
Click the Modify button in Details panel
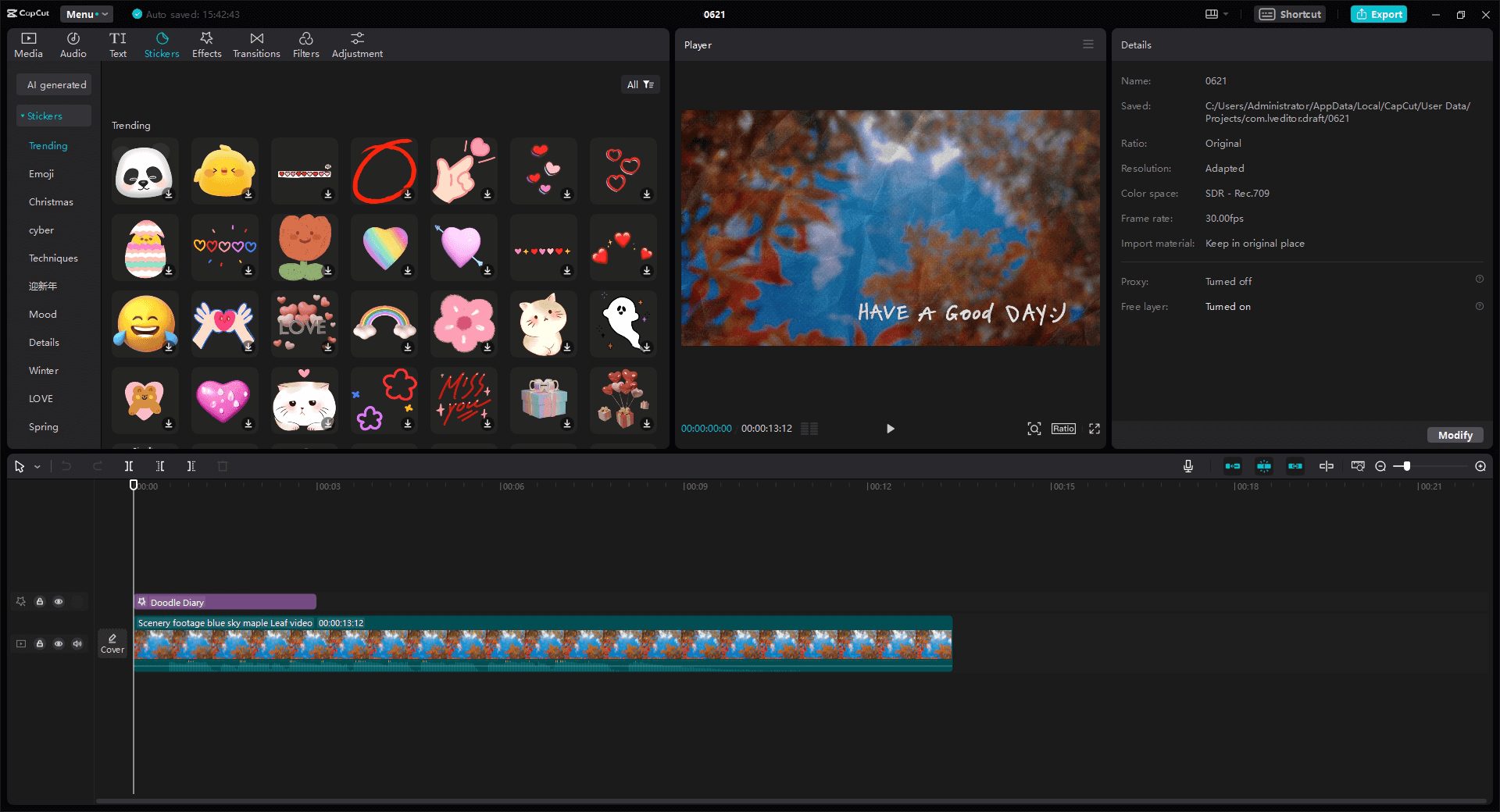coord(1454,435)
